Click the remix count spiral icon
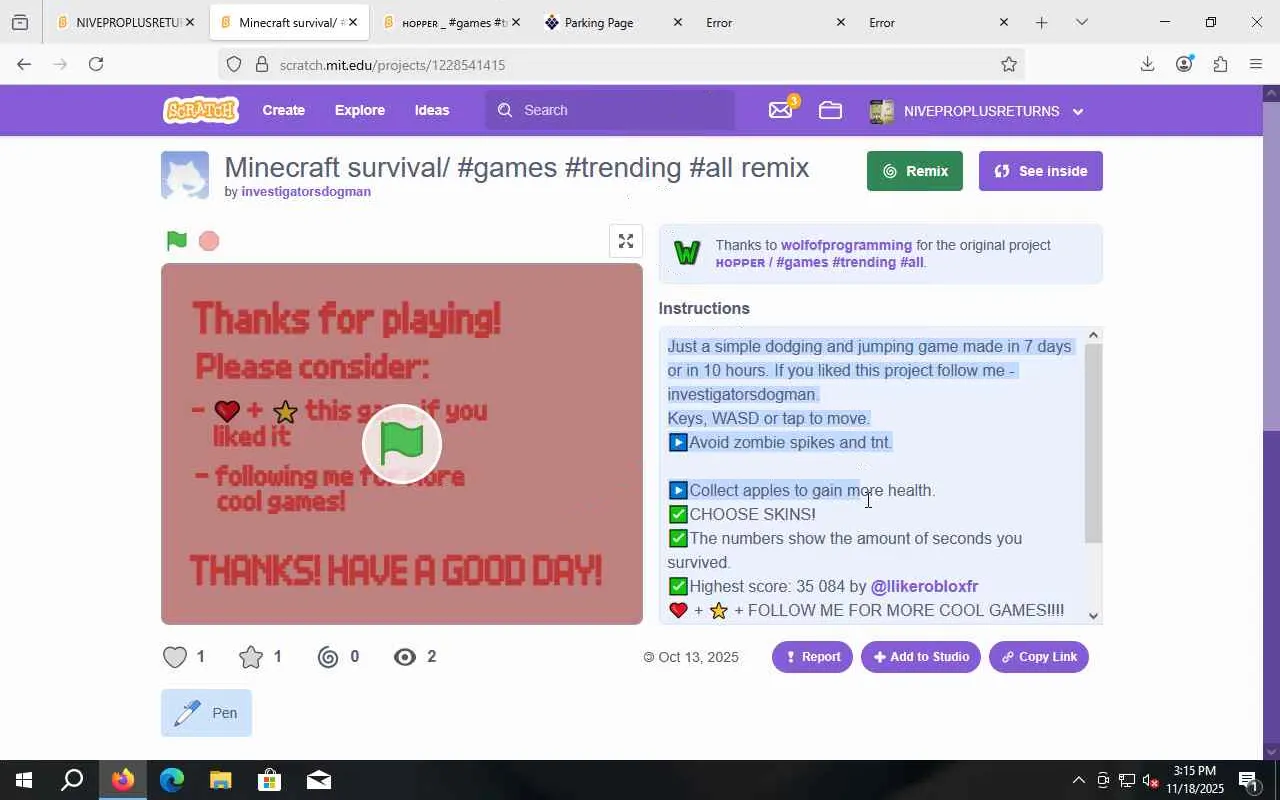 328,657
